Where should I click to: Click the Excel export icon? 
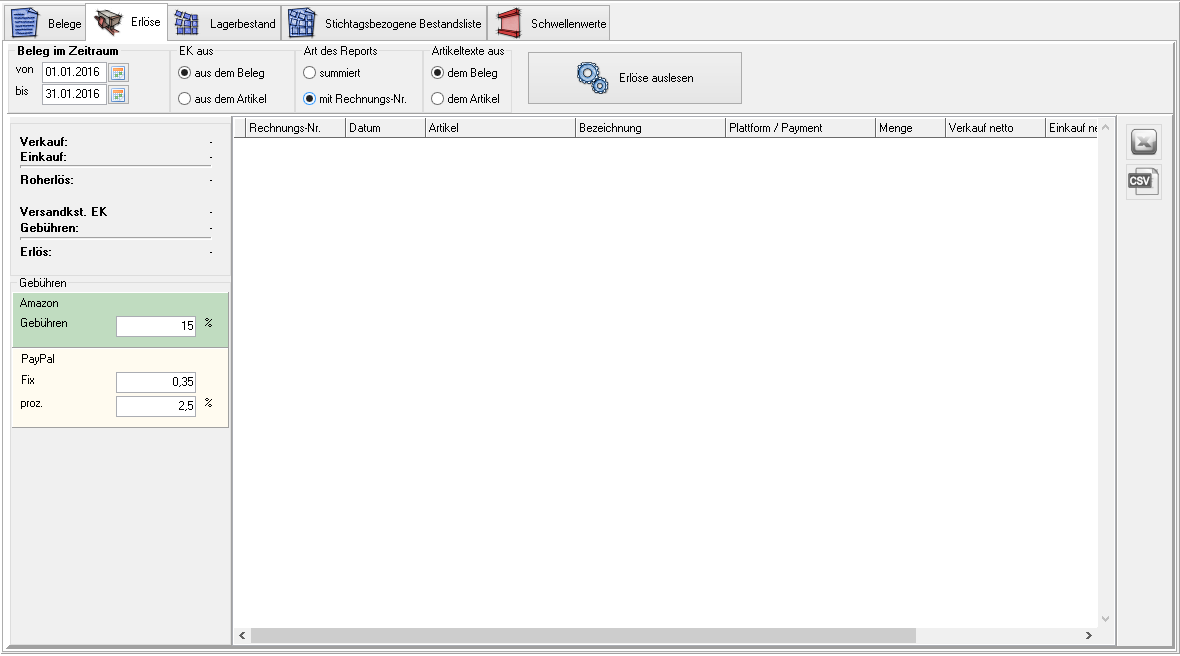point(1144,143)
